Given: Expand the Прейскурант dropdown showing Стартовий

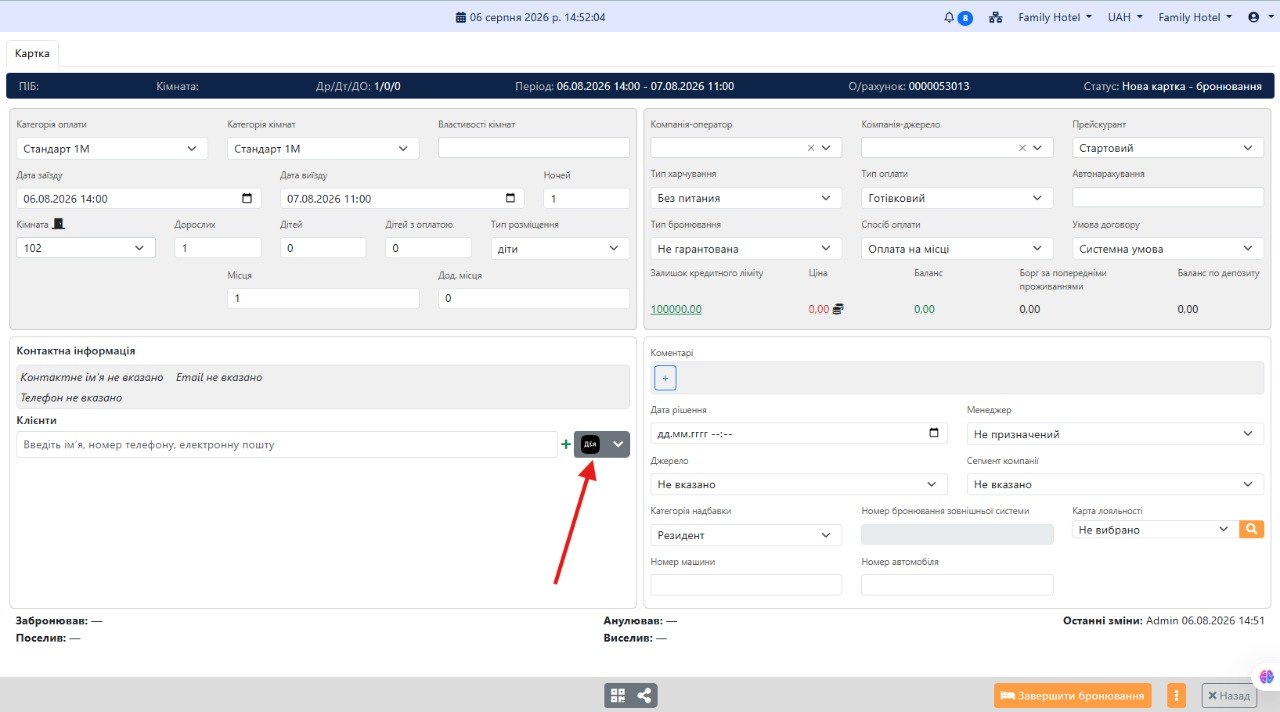Looking at the screenshot, I should tap(1168, 148).
